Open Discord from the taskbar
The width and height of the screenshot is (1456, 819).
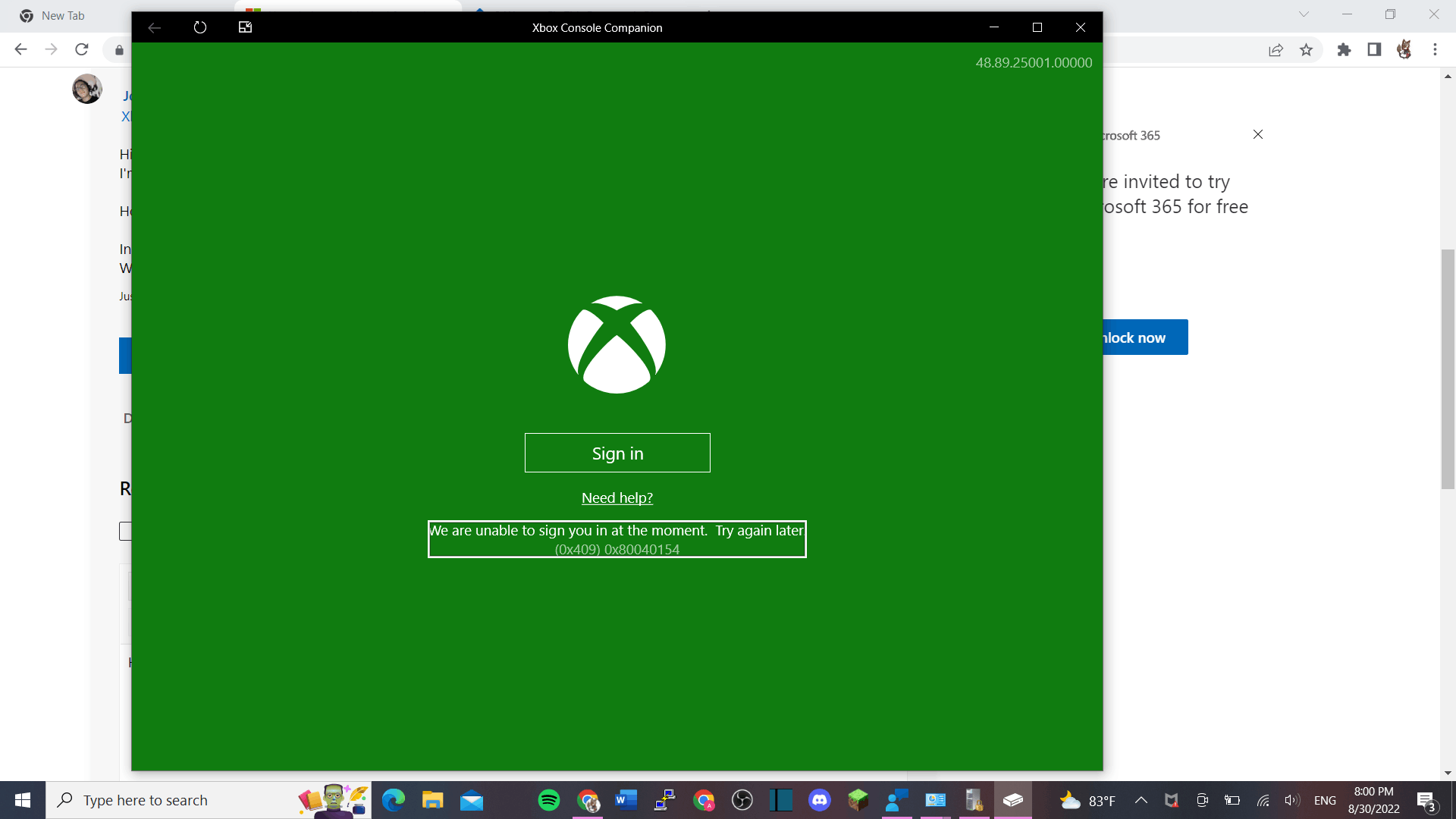point(820,800)
